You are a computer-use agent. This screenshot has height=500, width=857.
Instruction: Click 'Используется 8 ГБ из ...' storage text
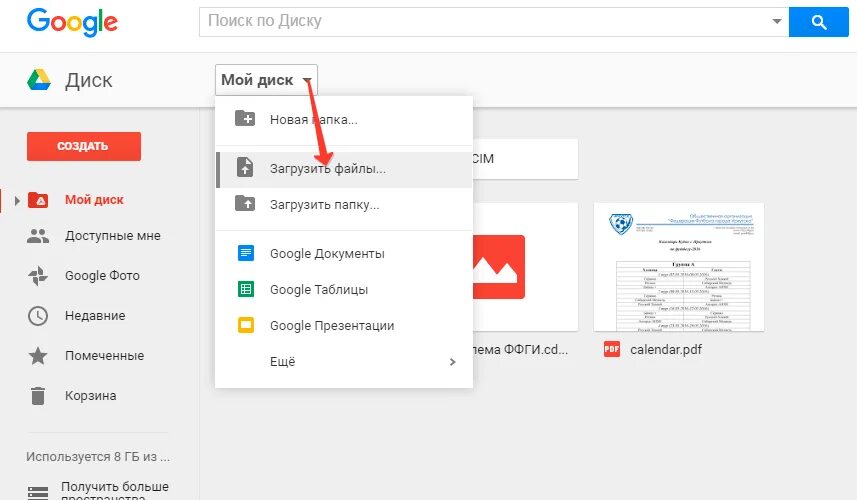[98, 456]
